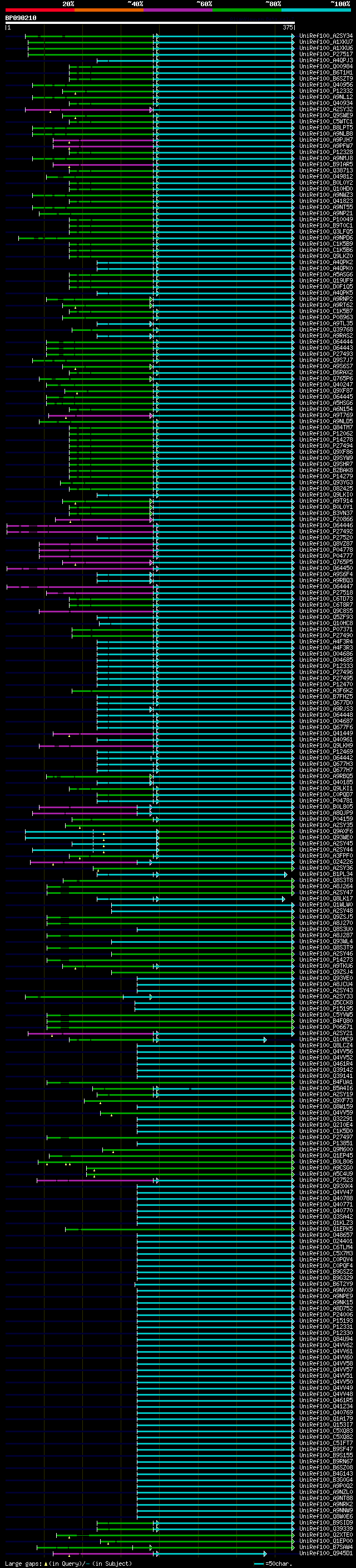Open hit UniRef100_P27492

(x=326, y=532)
